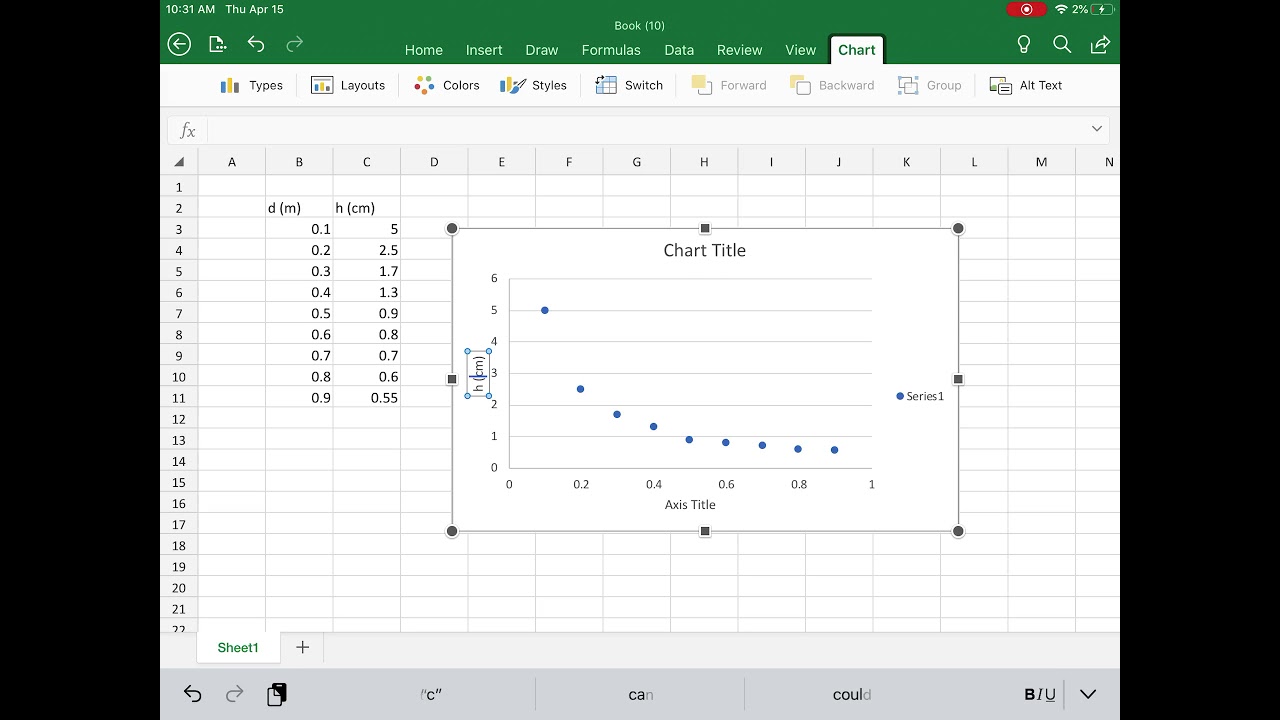Select the cell with value 1.7

coord(367,271)
